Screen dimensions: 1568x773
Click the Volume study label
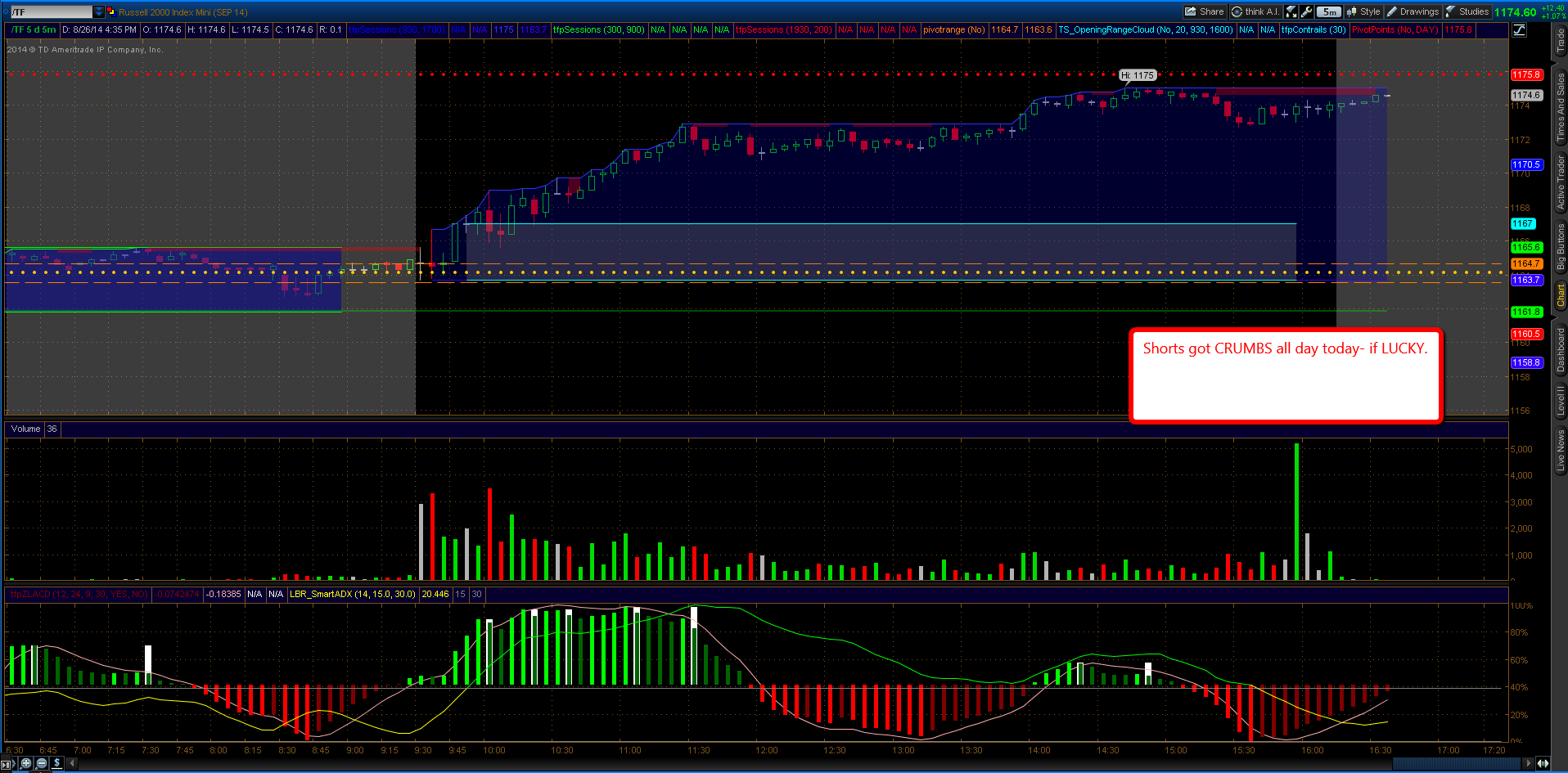pyautogui.click(x=25, y=429)
